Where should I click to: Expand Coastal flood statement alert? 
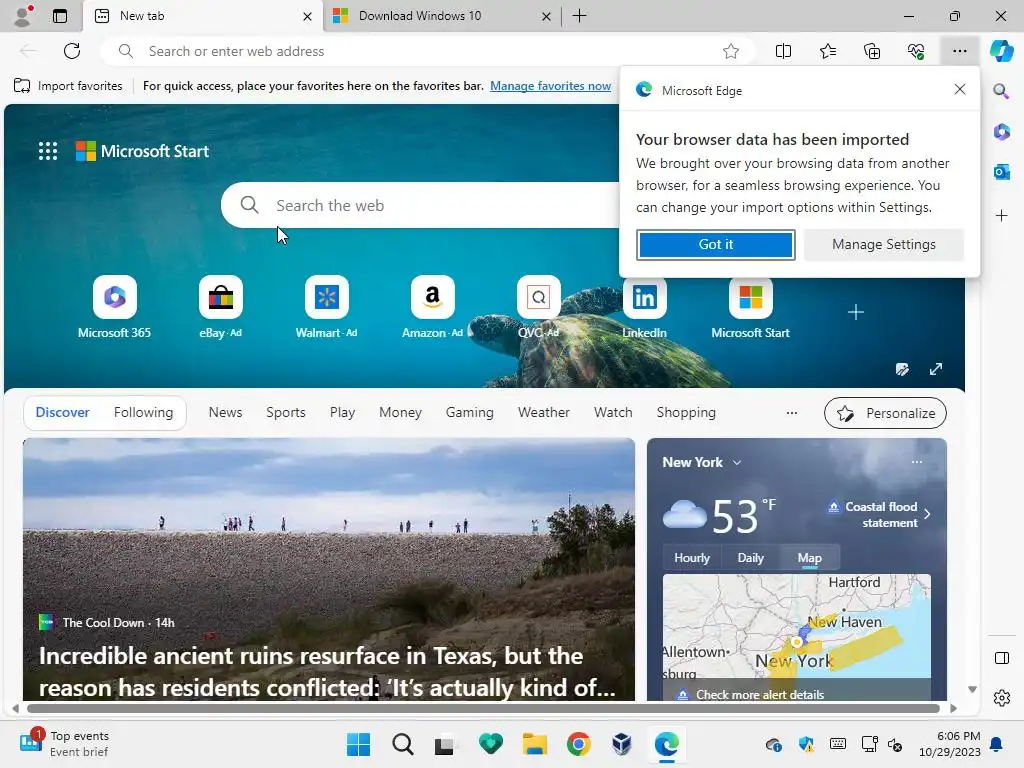(x=880, y=515)
